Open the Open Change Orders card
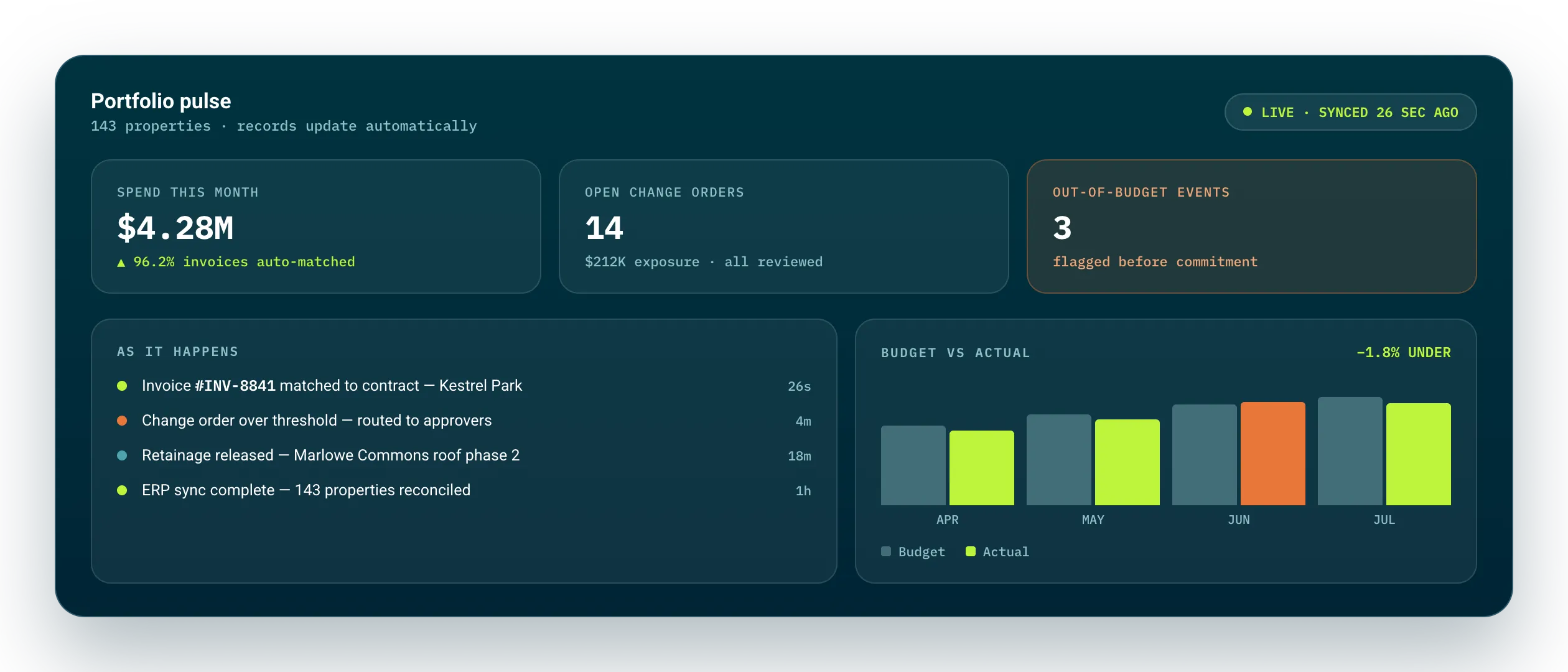Screen dimensions: 1568x672 tap(784, 226)
